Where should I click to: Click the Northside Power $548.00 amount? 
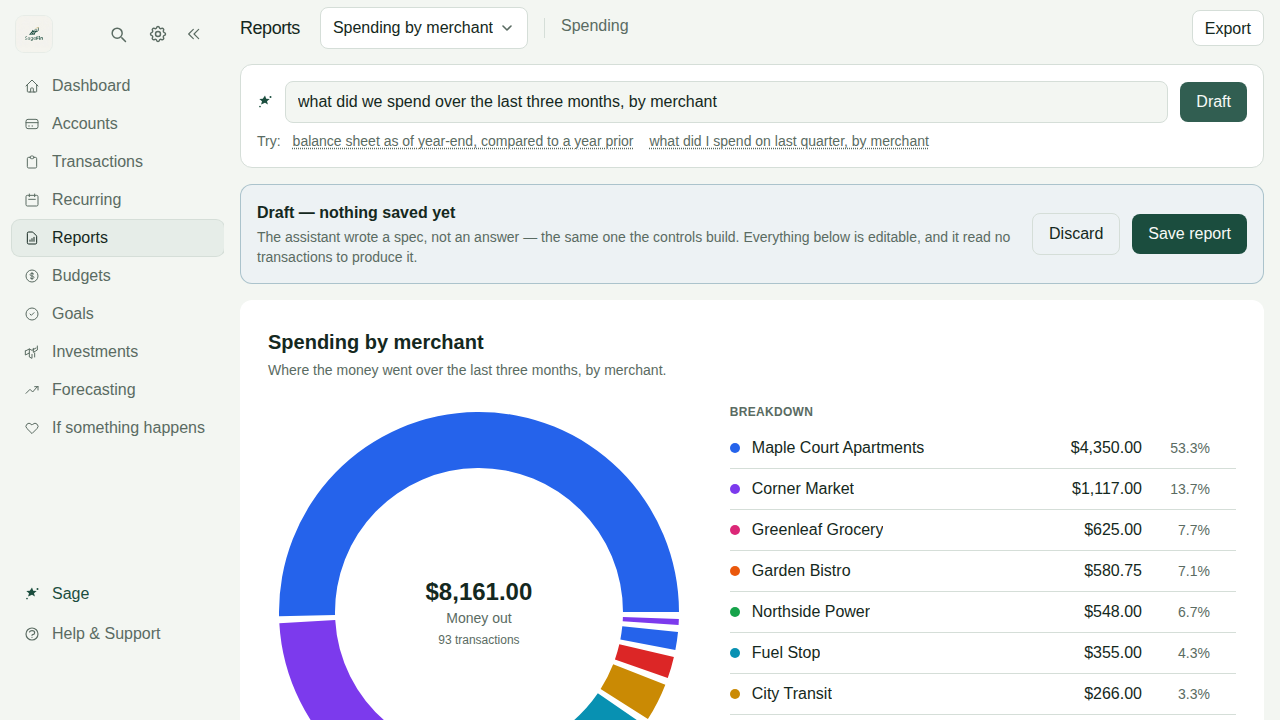point(1113,612)
